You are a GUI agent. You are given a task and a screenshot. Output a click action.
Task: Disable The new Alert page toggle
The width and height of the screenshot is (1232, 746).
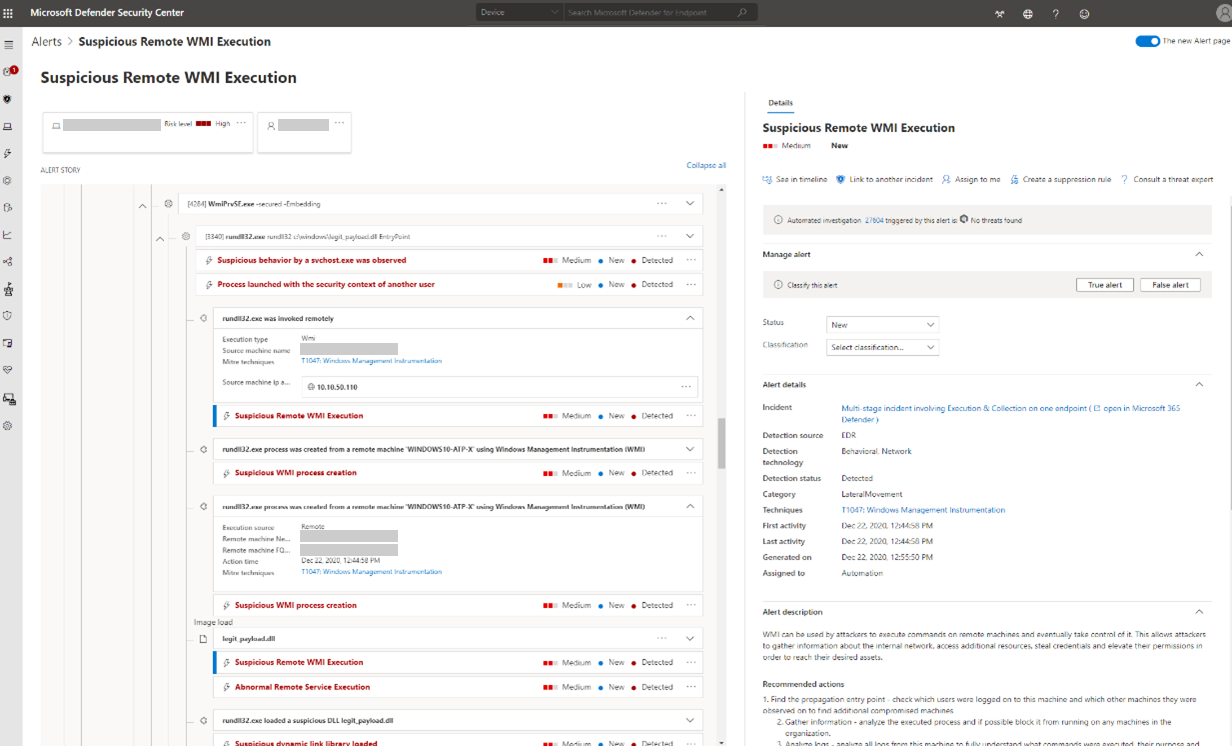click(x=1146, y=42)
